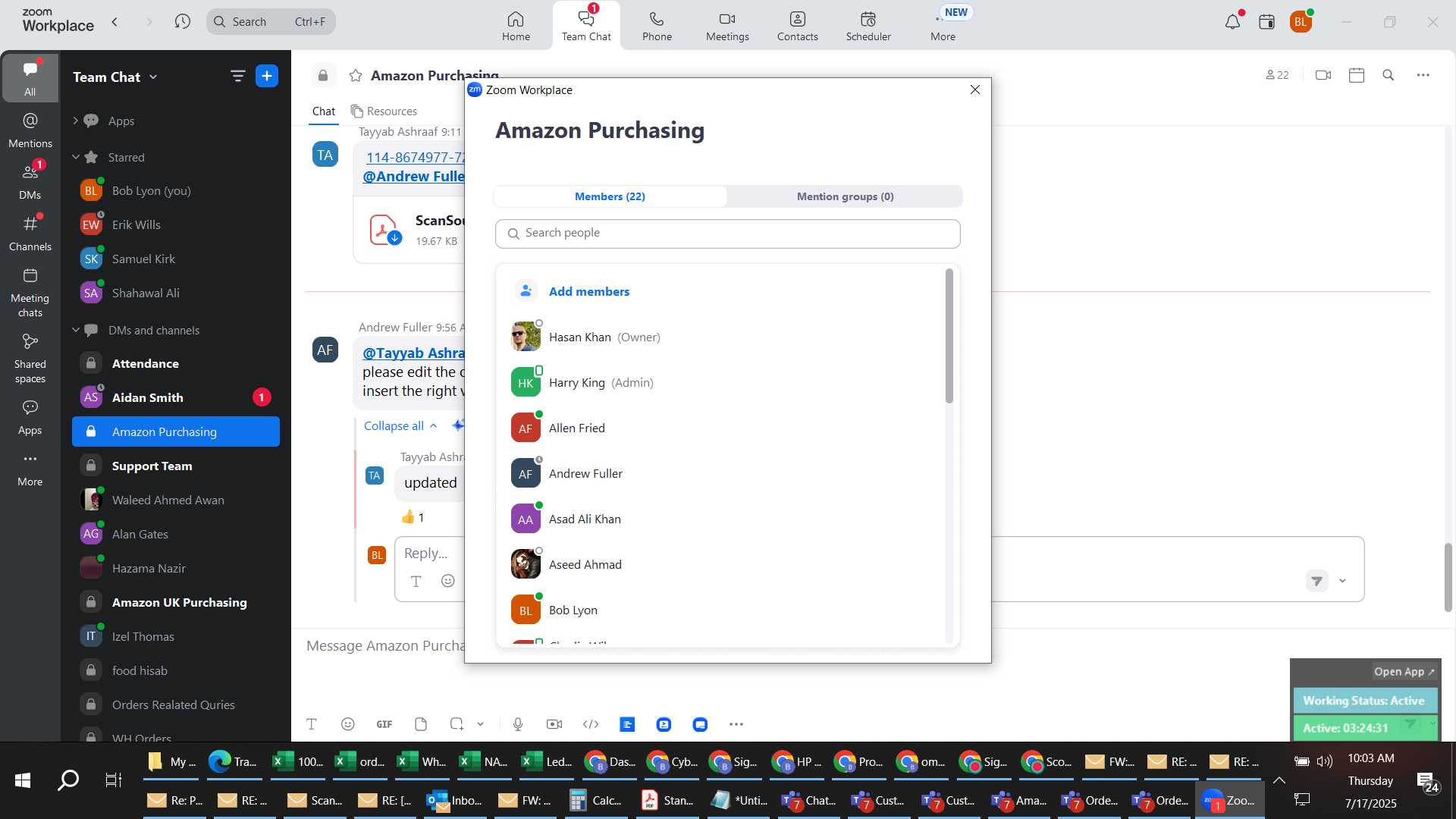Viewport: 1456px width, 819px height.
Task: Open history clock icon in top bar
Action: coord(182,21)
